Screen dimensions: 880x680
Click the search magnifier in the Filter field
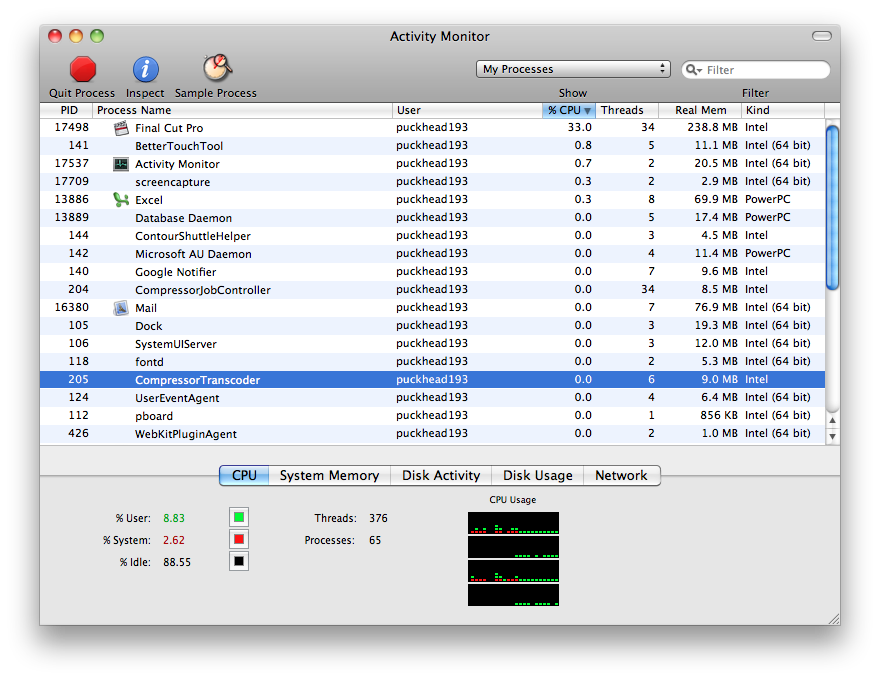693,70
